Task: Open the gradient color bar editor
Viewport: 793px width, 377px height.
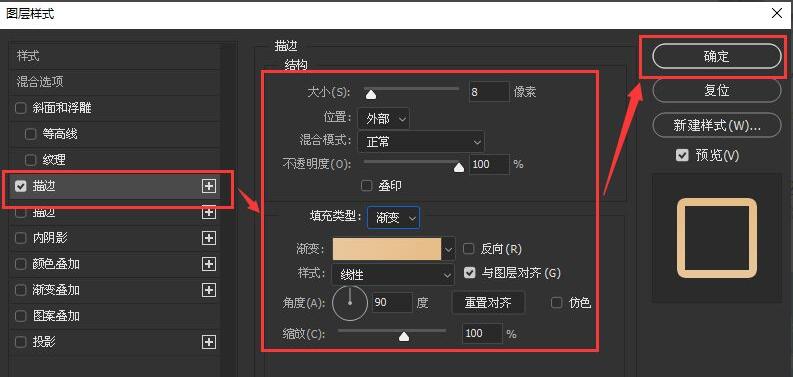Action: pos(387,249)
